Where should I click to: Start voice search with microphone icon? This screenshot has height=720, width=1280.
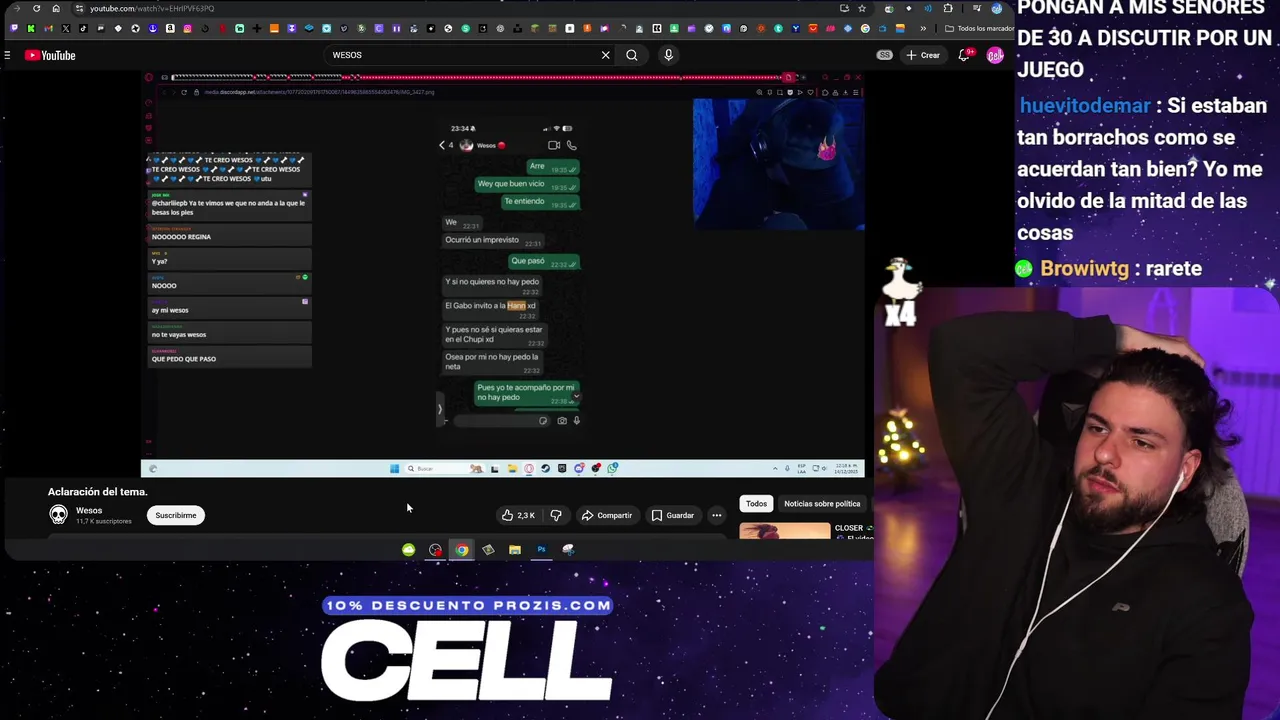click(x=668, y=55)
